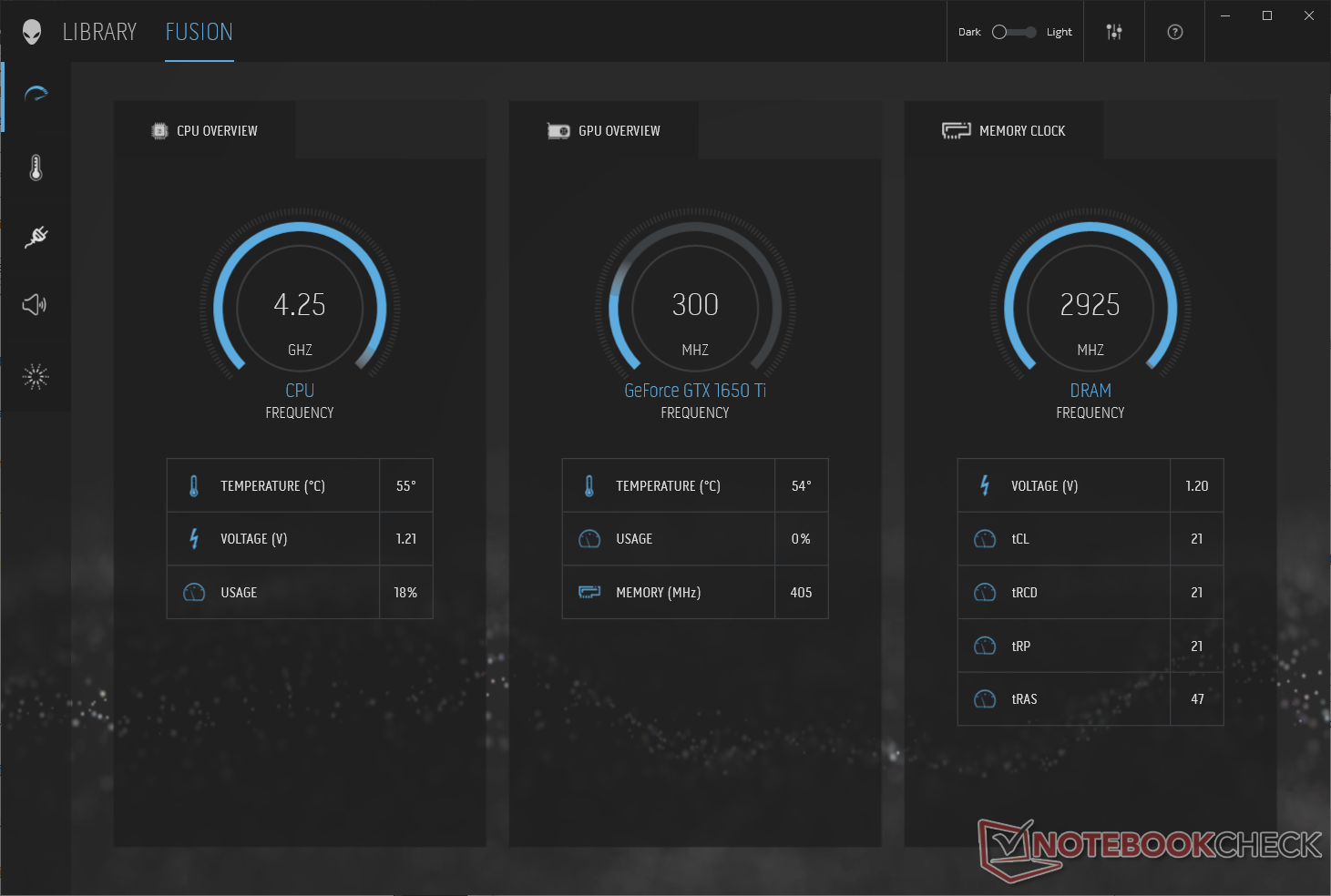Click the memory voltage value 1.20
Image resolution: width=1331 pixels, height=896 pixels.
click(1197, 486)
